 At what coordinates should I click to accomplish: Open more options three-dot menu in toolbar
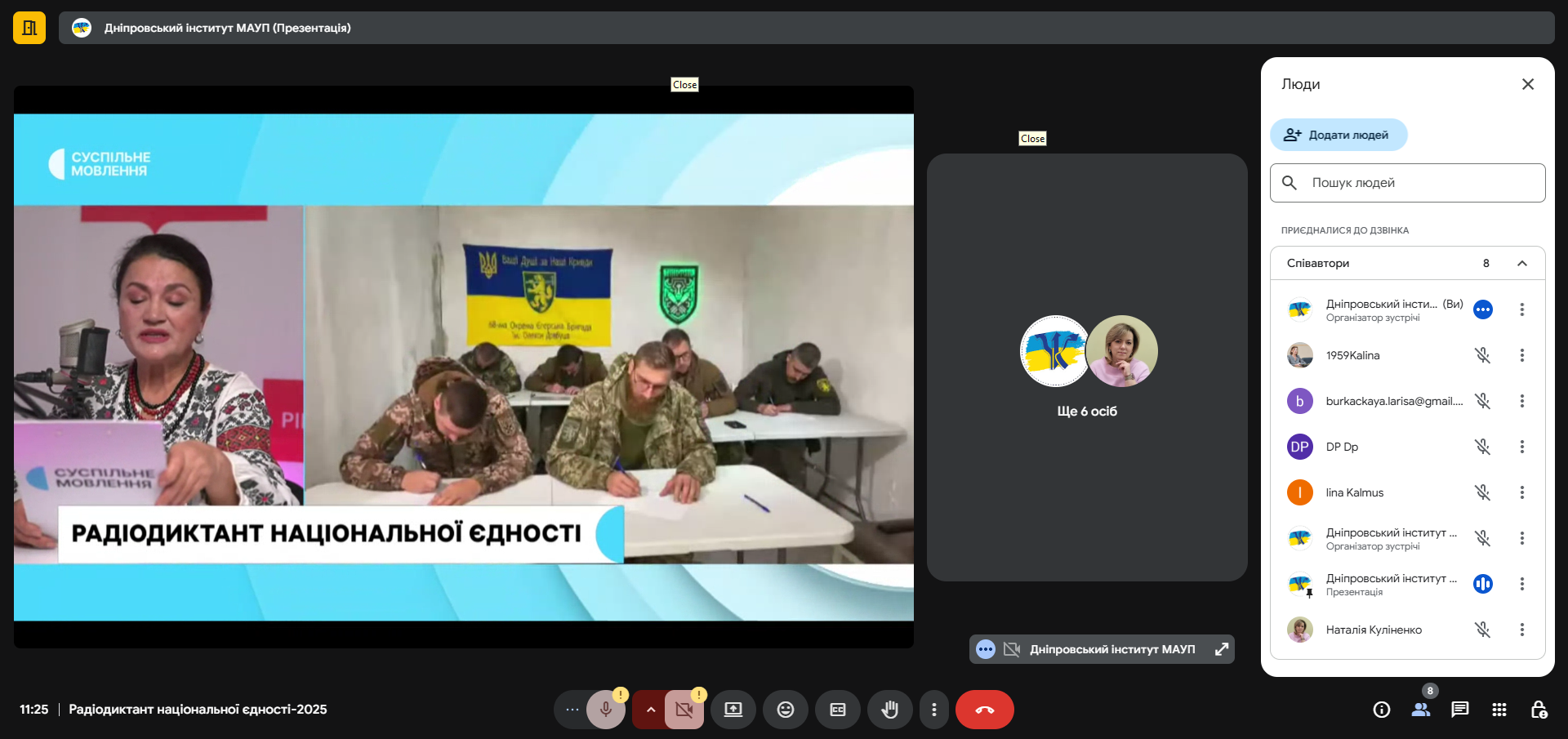click(x=933, y=710)
